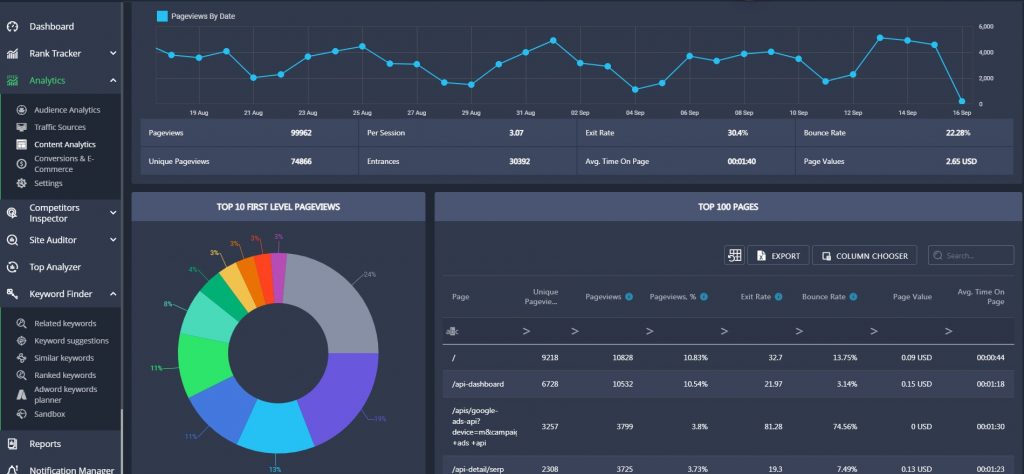
Task: Select Ranked keywords in the sidebar
Action: [65, 375]
